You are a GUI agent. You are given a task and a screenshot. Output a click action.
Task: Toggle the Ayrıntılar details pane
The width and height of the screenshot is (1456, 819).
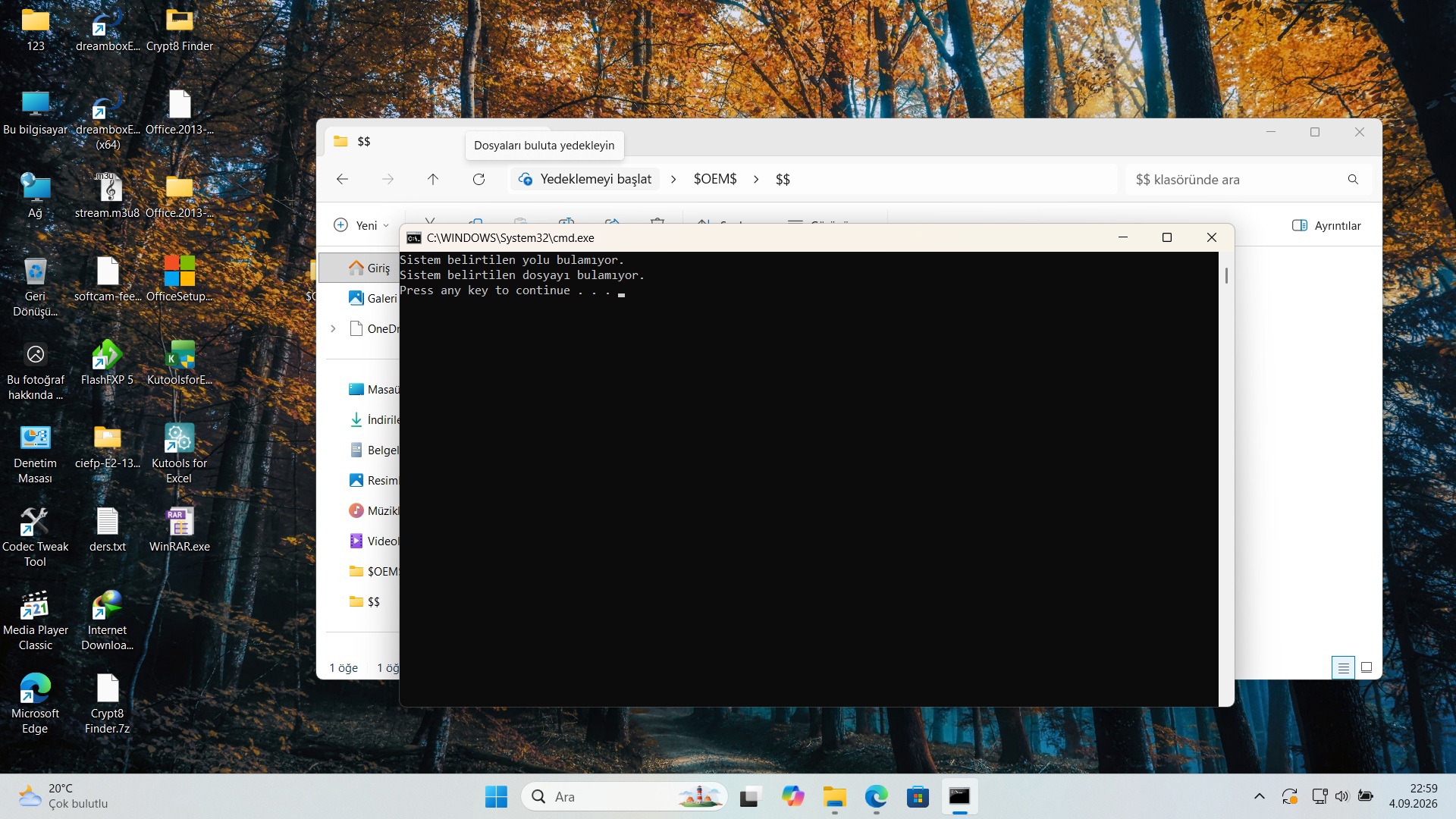[1326, 225]
